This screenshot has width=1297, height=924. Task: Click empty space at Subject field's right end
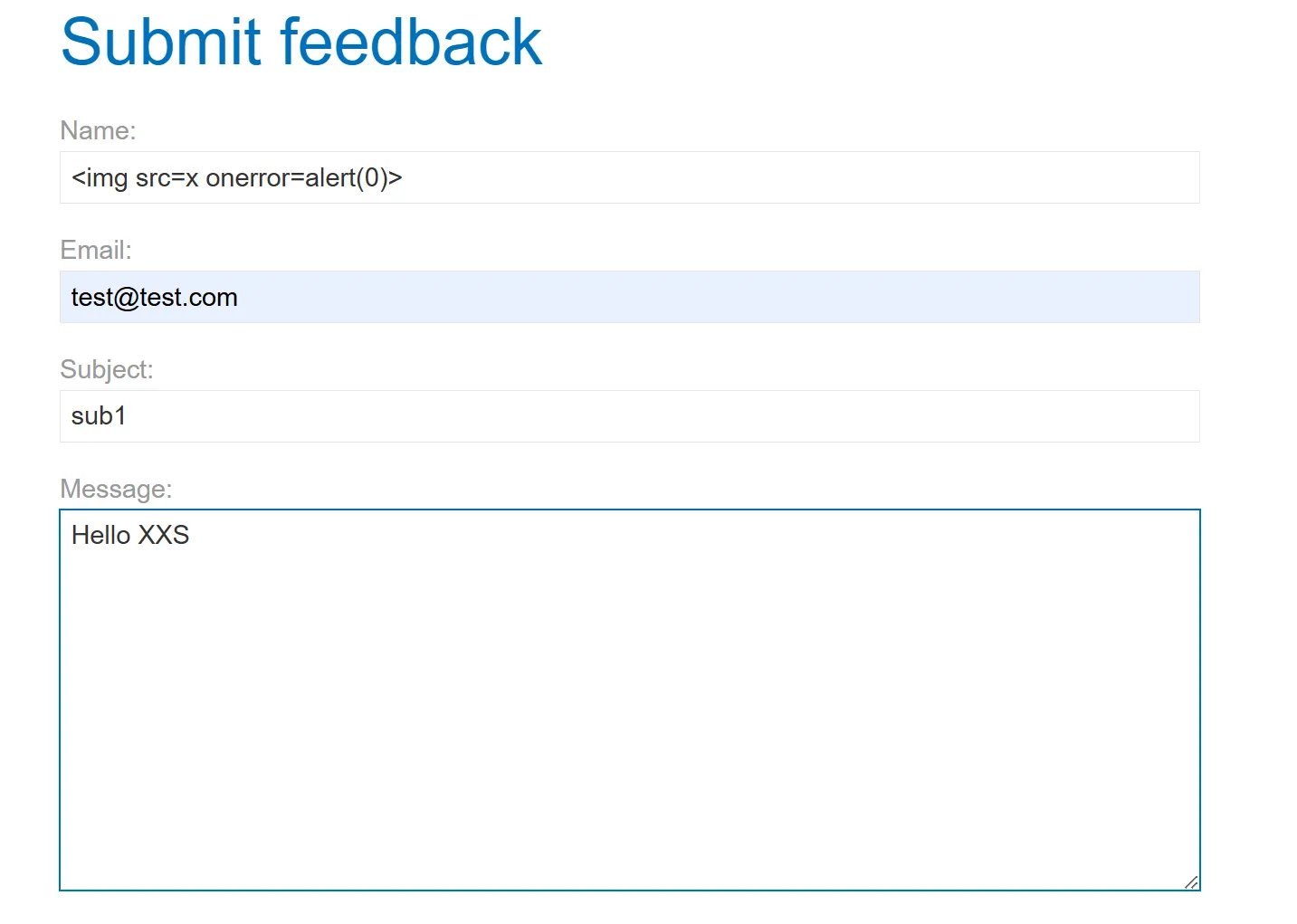click(x=1131, y=416)
